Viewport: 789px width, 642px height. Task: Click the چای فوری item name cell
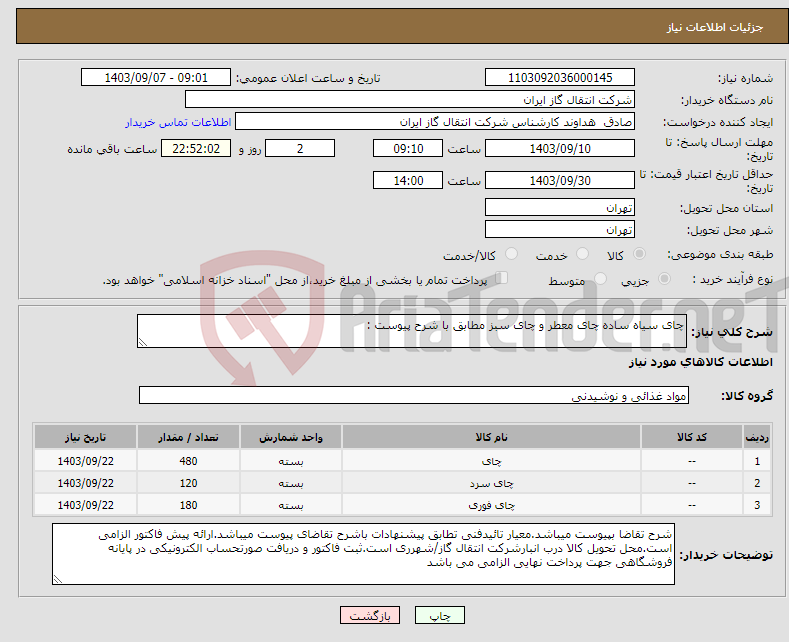(x=491, y=505)
